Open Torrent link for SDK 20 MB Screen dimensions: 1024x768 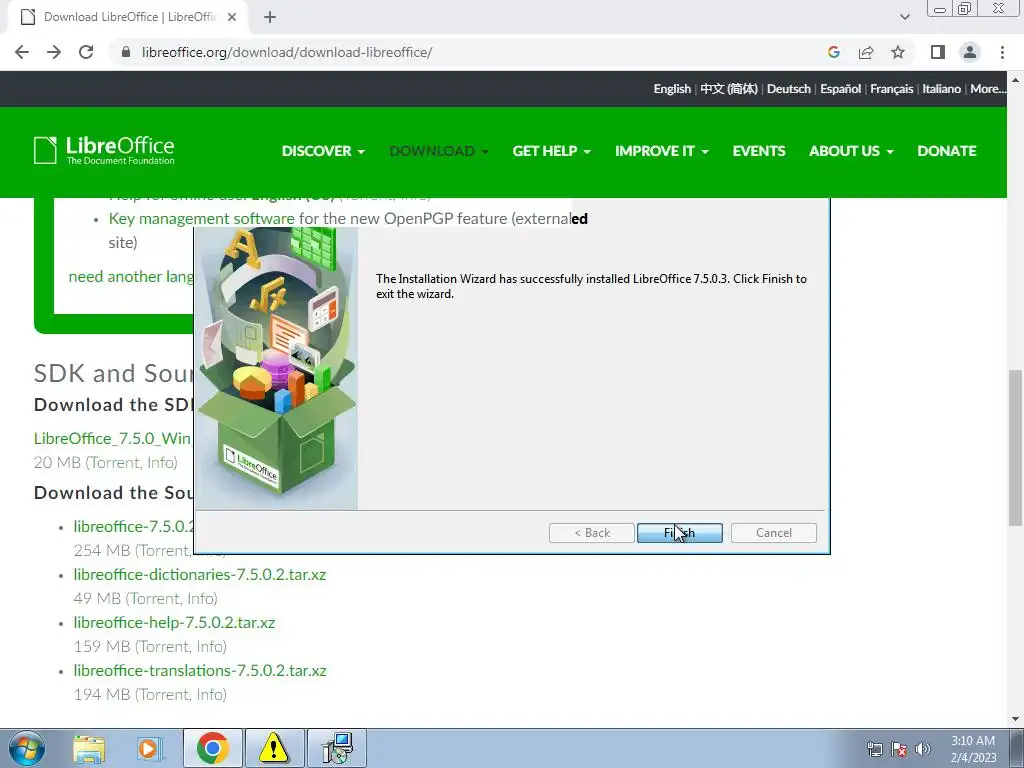tap(116, 463)
